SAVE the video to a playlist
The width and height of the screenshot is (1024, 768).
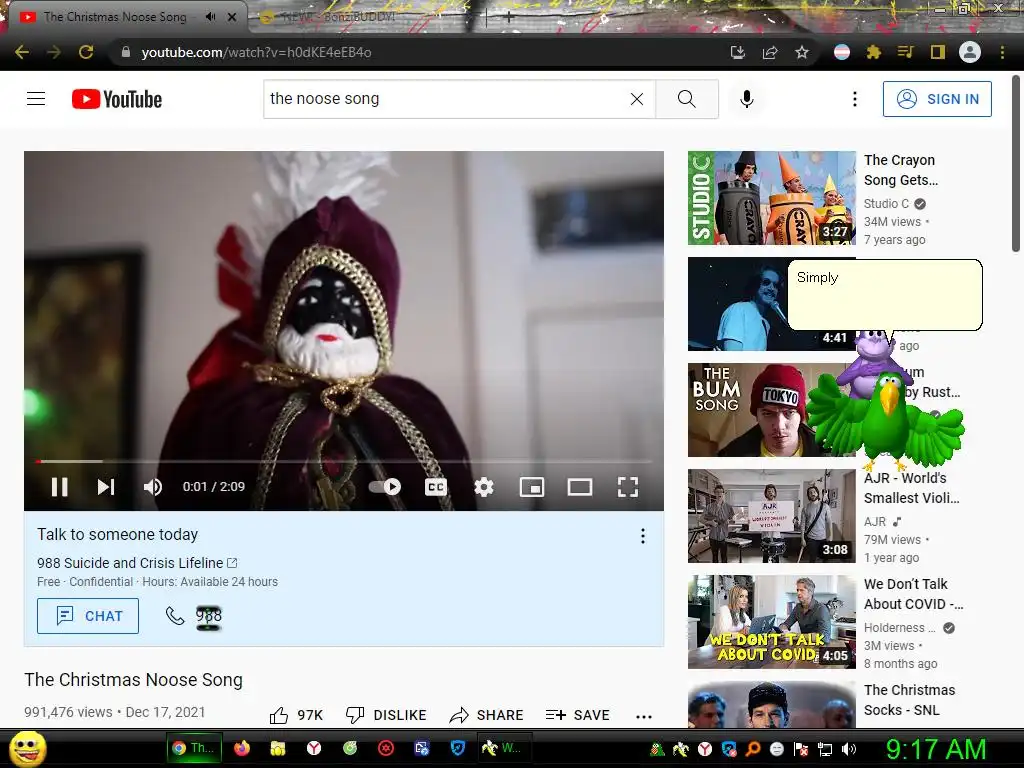pos(577,715)
